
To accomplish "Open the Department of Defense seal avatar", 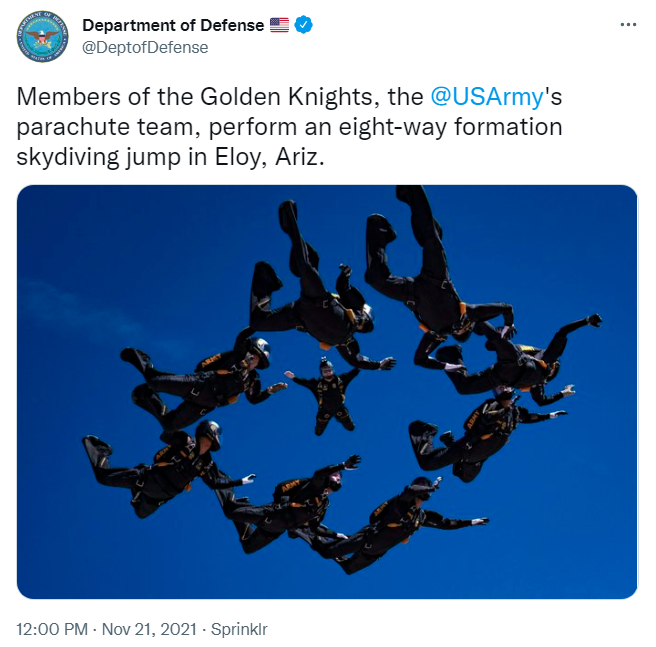I will (42, 36).
